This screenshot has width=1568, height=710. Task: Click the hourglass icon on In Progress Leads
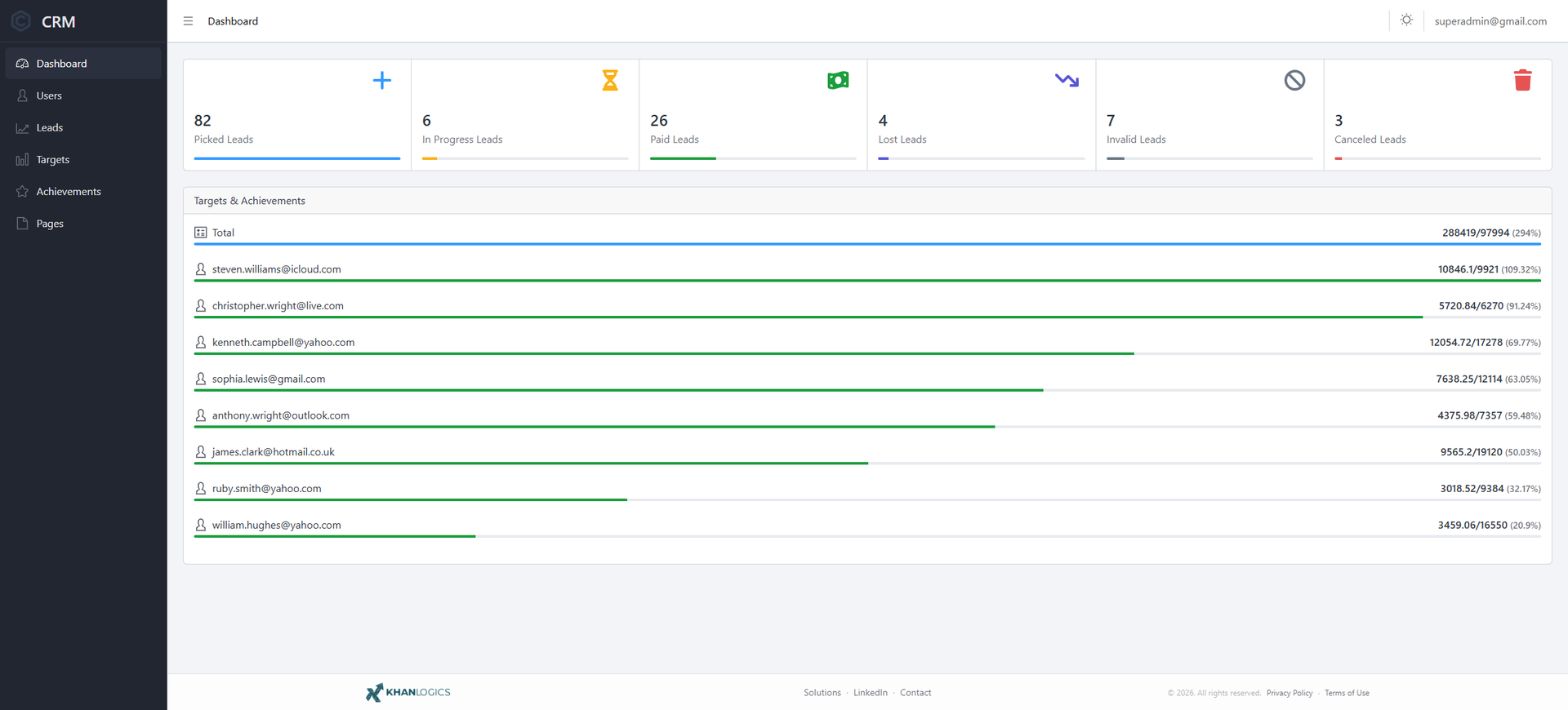pos(610,80)
